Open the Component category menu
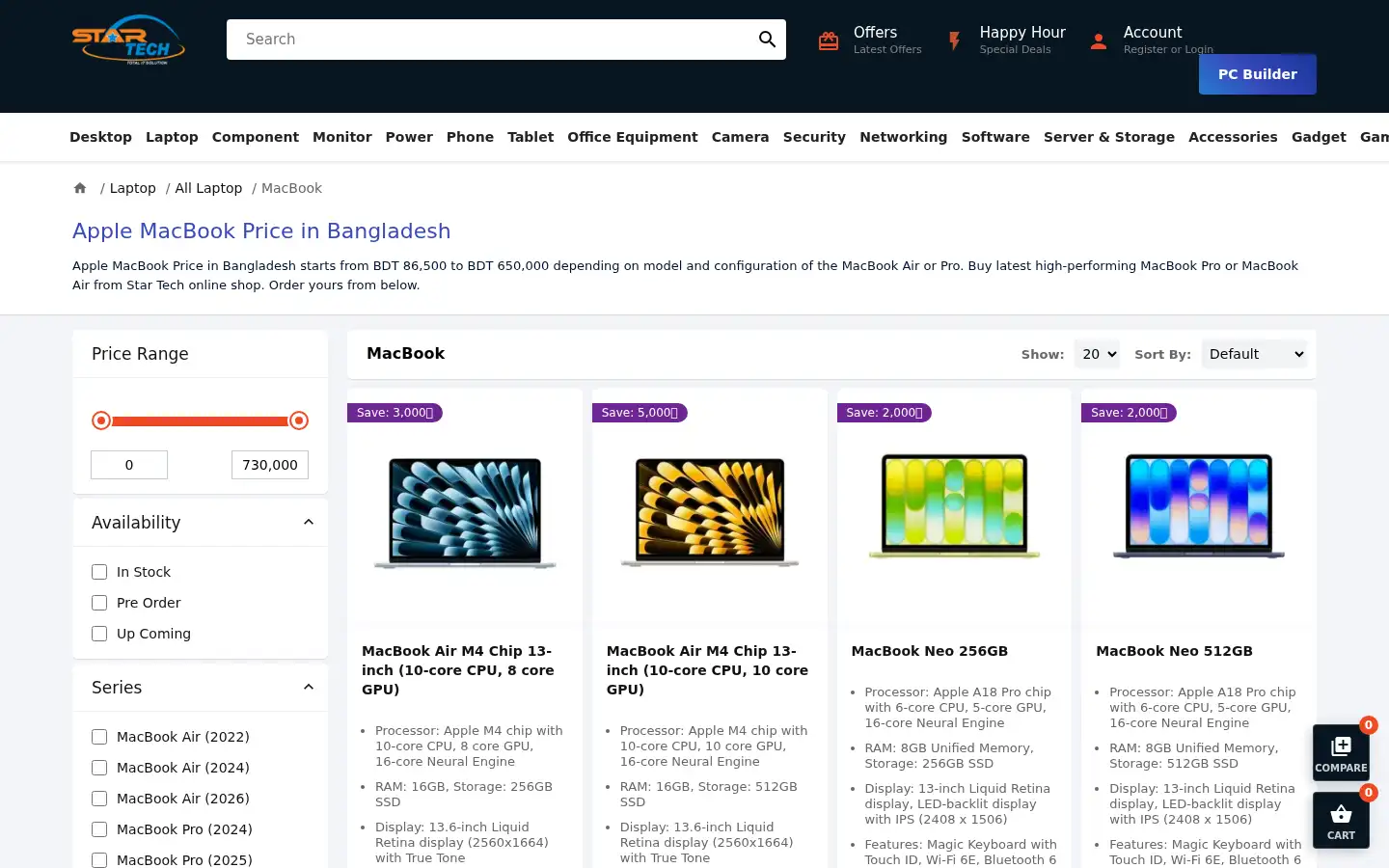Image resolution: width=1389 pixels, height=868 pixels. pyautogui.click(x=256, y=137)
